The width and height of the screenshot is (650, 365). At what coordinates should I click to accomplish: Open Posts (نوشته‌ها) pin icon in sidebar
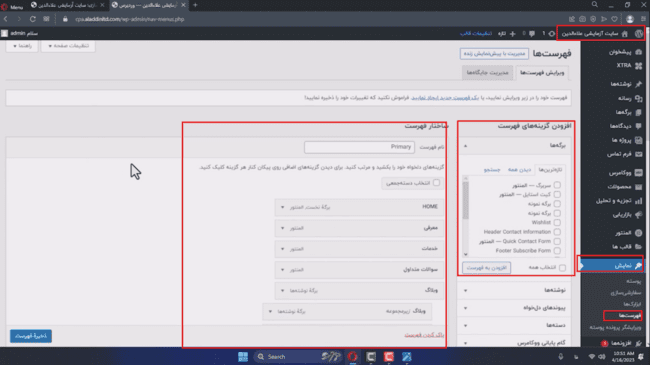[638, 84]
